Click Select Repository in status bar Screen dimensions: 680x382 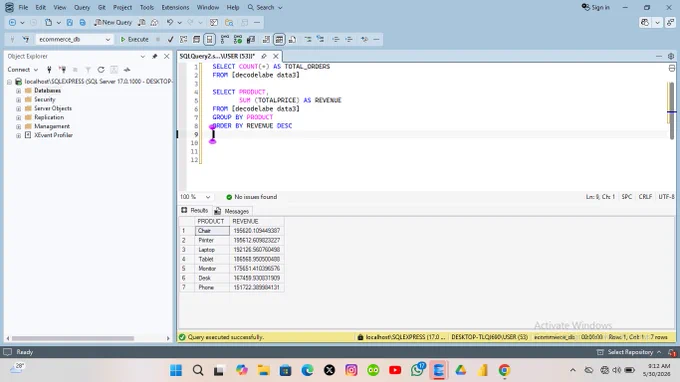(x=630, y=352)
